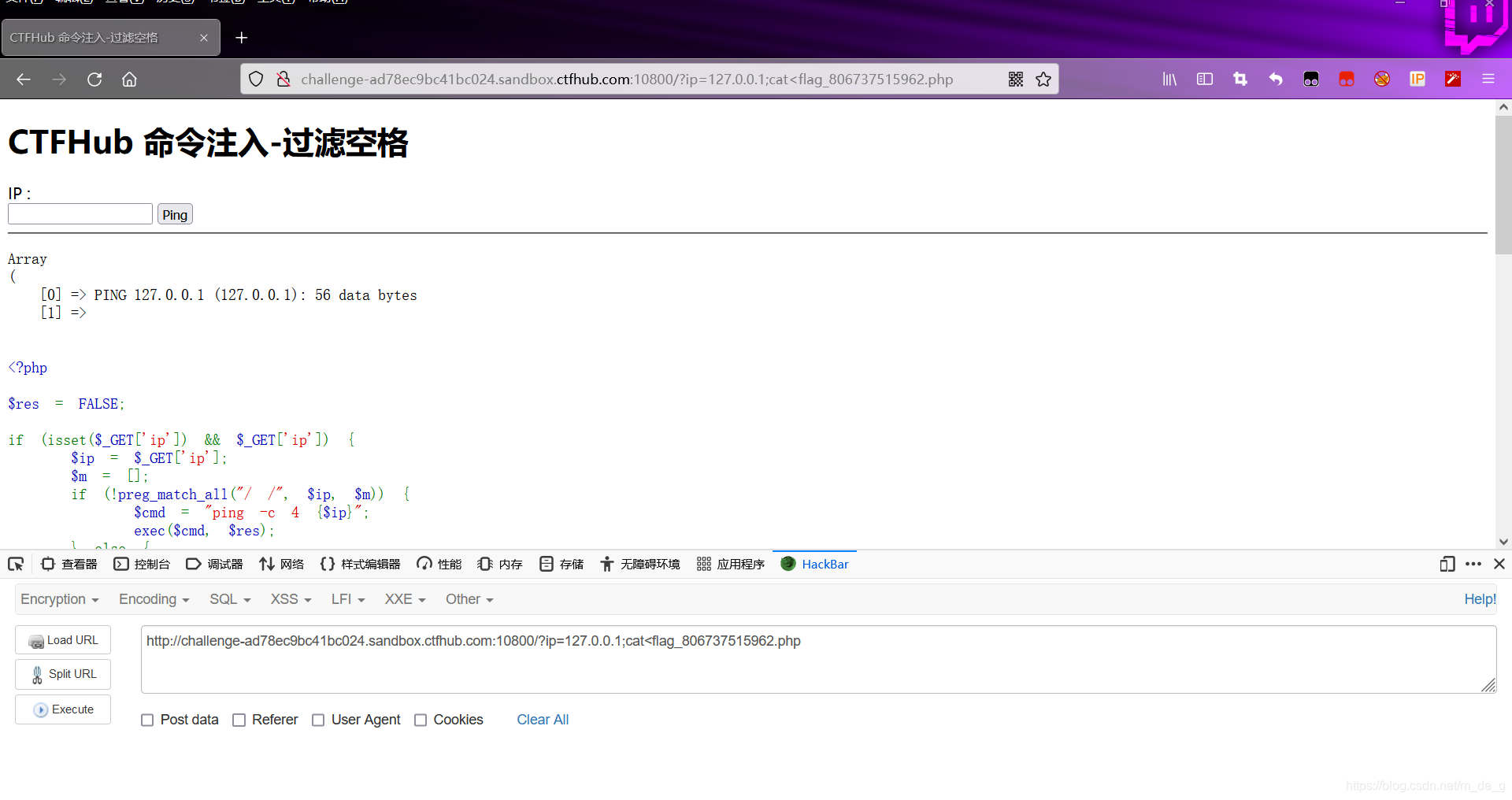Screen dimensions: 1512x800
Task: Click the vertical page scrollbar thumb
Action: click(1503, 185)
